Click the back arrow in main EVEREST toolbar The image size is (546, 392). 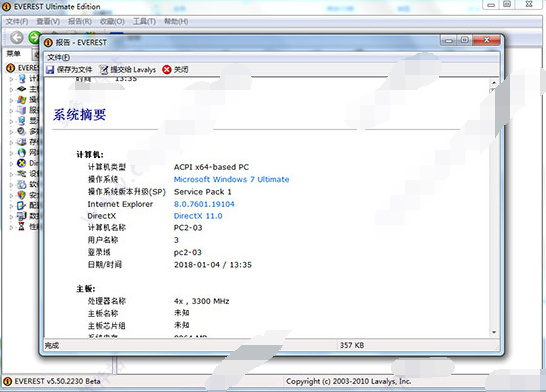coord(17,37)
